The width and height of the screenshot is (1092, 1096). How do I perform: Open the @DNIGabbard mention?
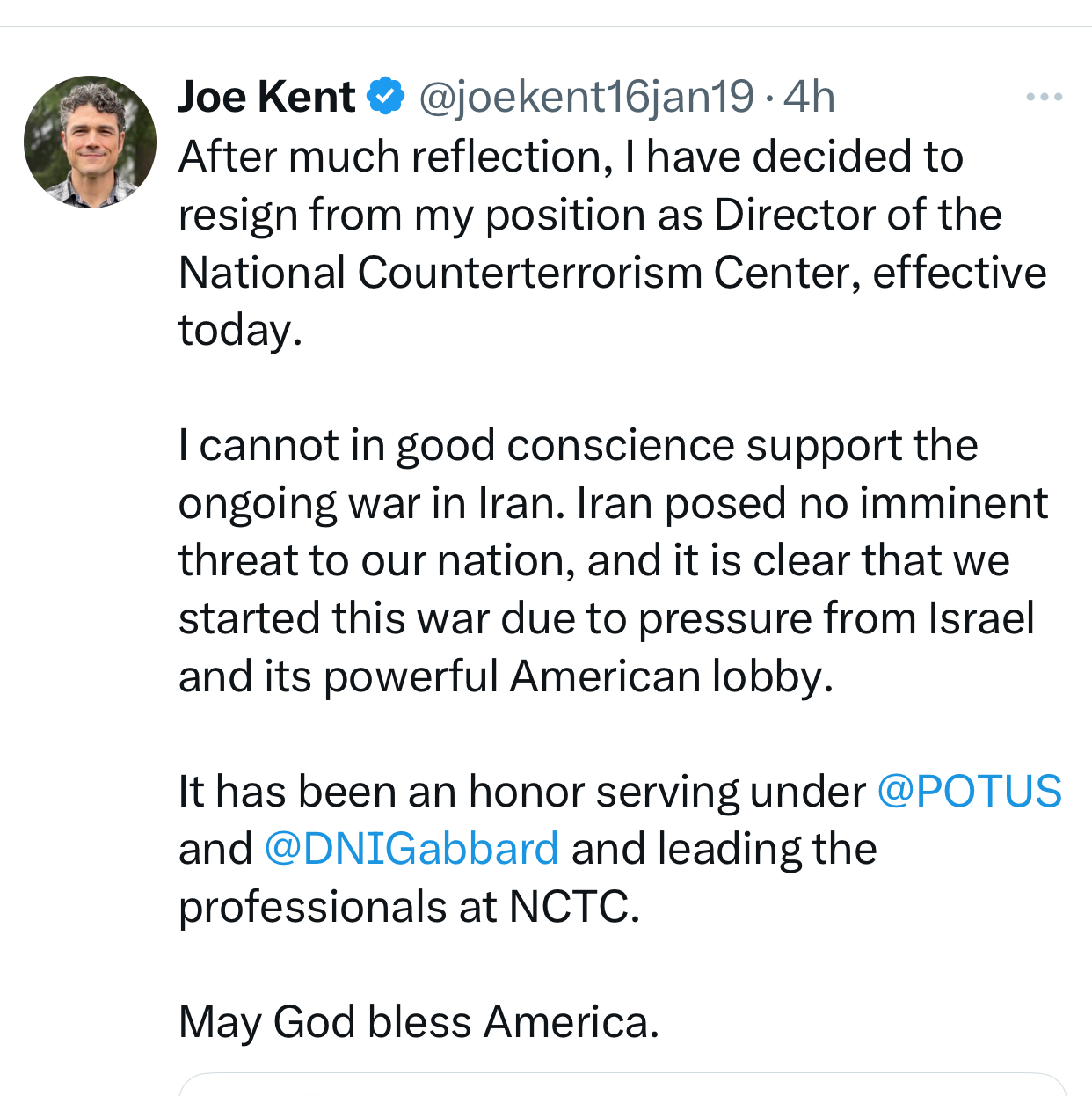411,849
